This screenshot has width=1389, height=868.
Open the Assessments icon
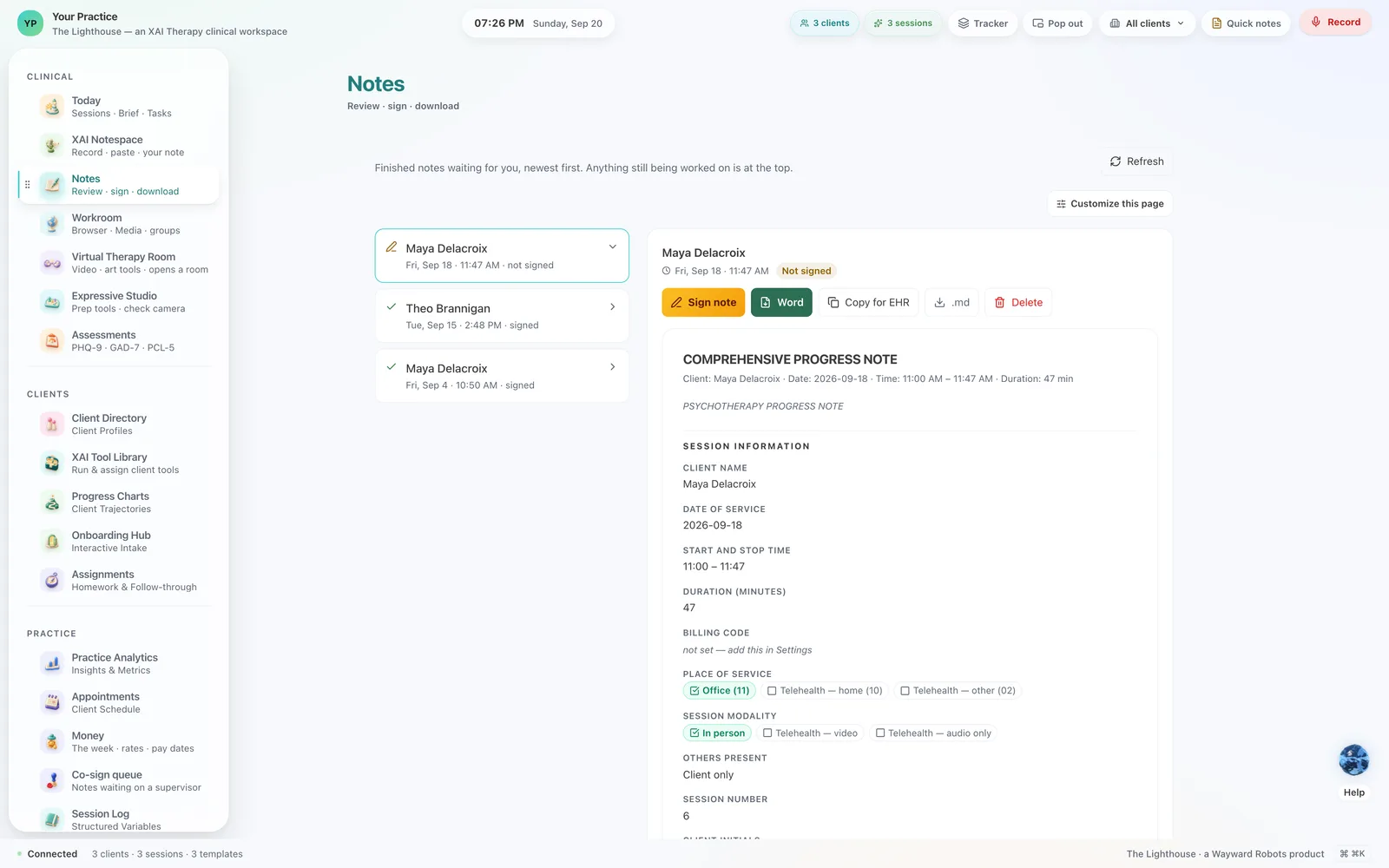[x=52, y=341]
